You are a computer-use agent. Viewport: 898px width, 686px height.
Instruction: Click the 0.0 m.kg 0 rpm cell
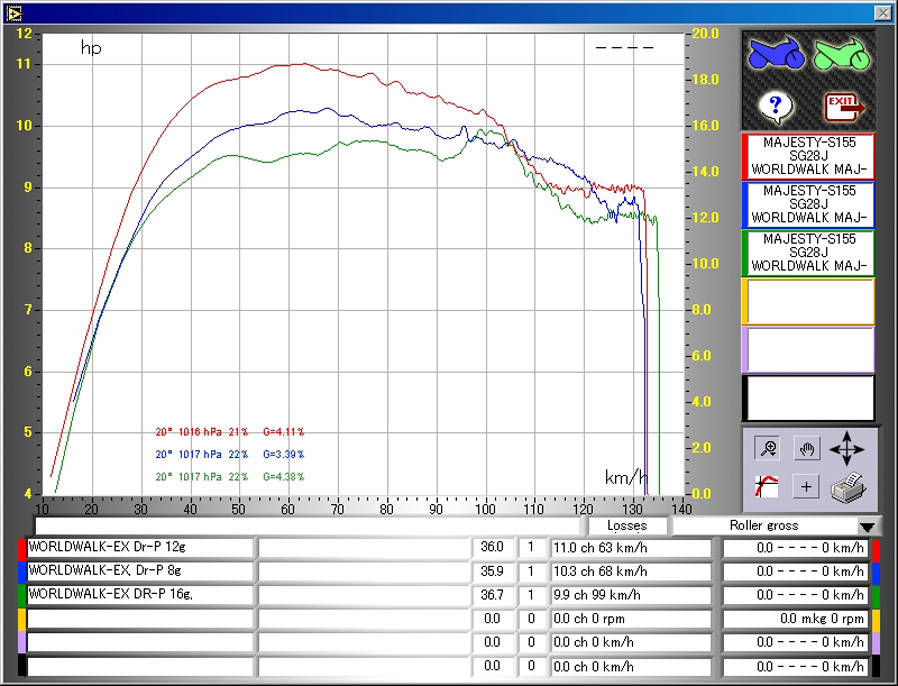pos(795,619)
